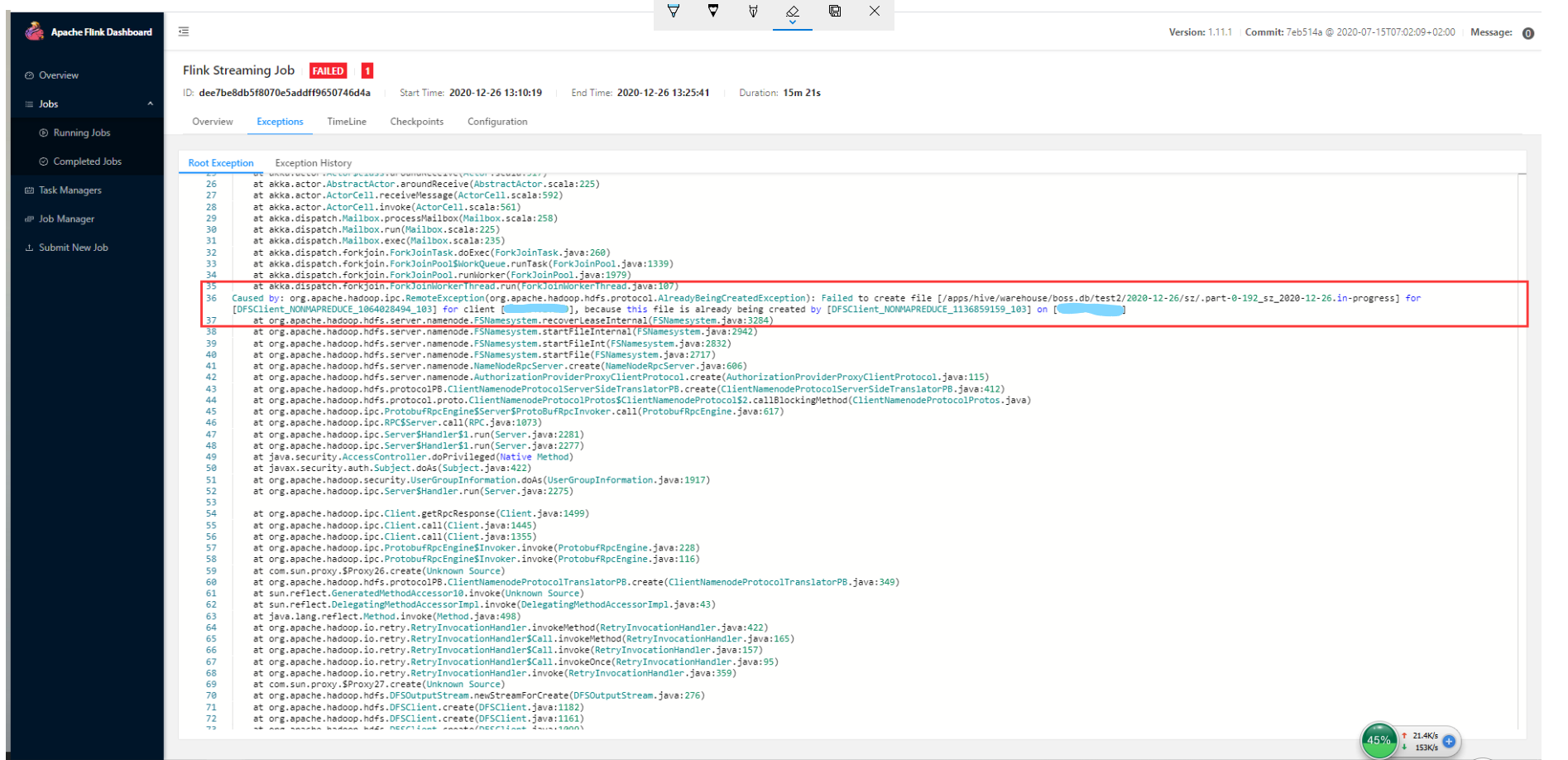Click the Version 1.11.1 text
The width and height of the screenshot is (1568, 760).
[1200, 32]
